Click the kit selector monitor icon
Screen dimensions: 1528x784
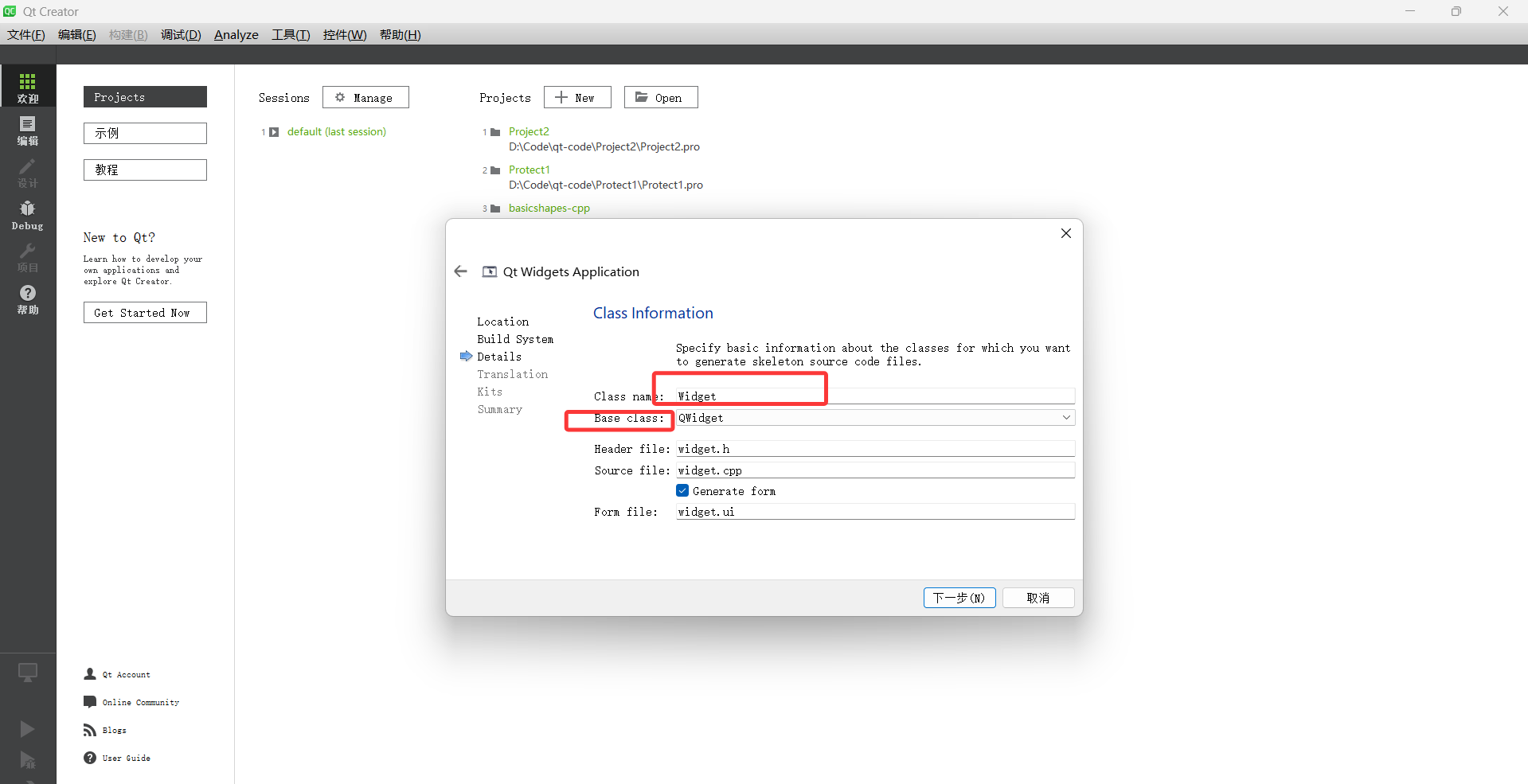[28, 673]
